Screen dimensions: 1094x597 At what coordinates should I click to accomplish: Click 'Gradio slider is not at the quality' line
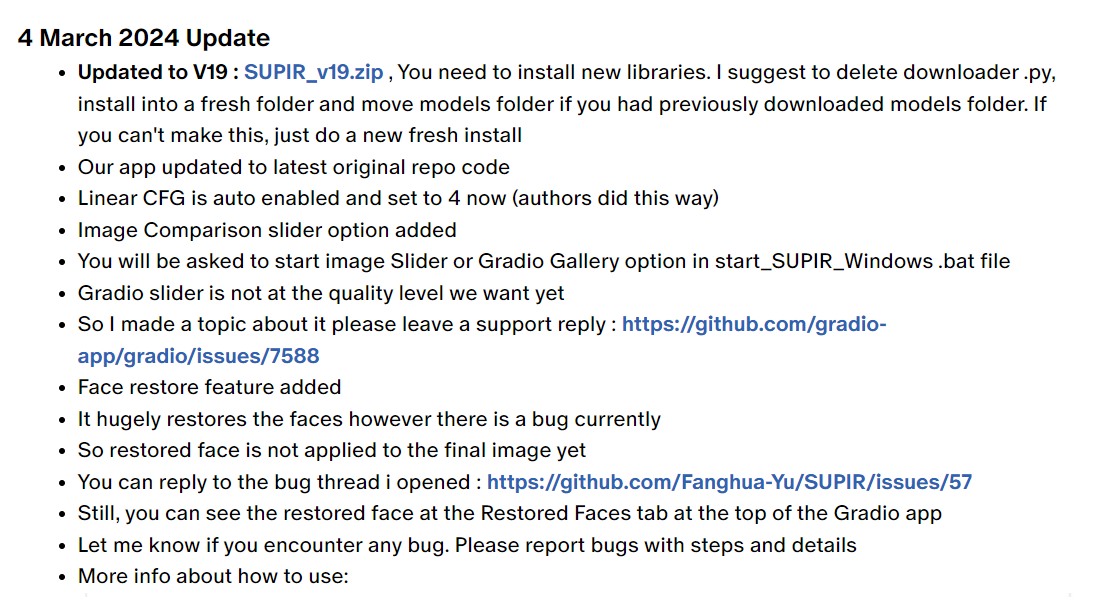pos(321,293)
